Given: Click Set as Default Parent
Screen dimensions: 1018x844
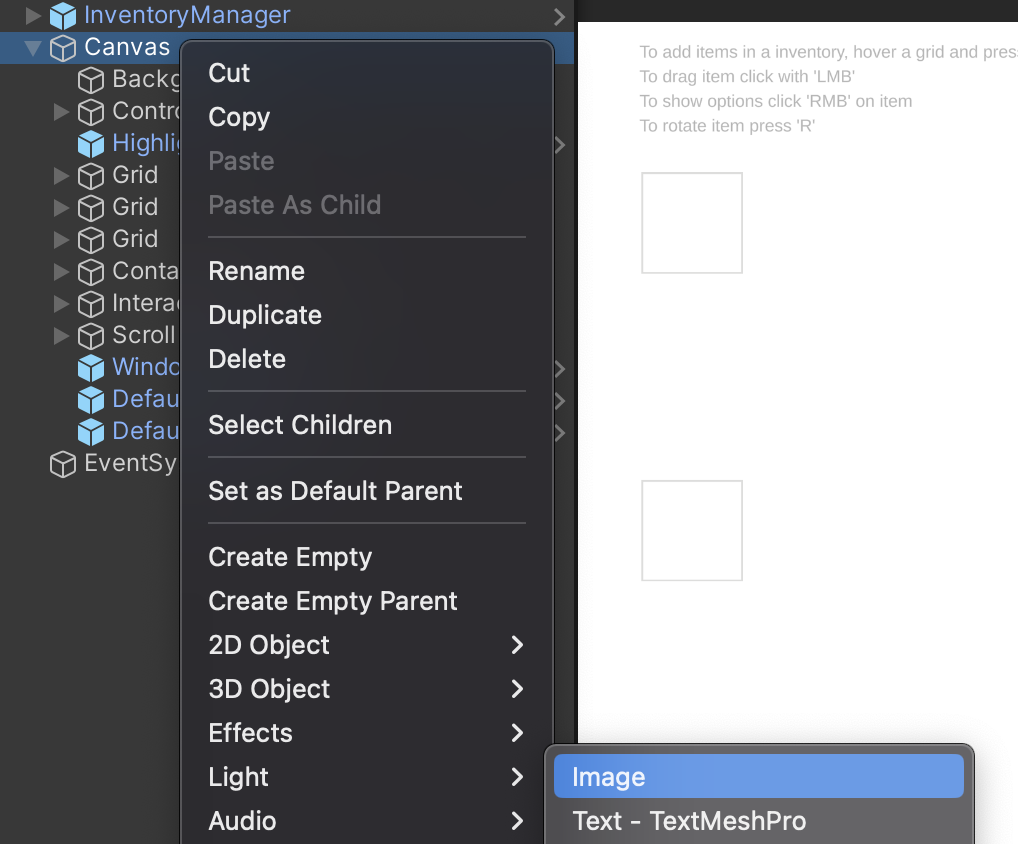Looking at the screenshot, I should pos(335,491).
